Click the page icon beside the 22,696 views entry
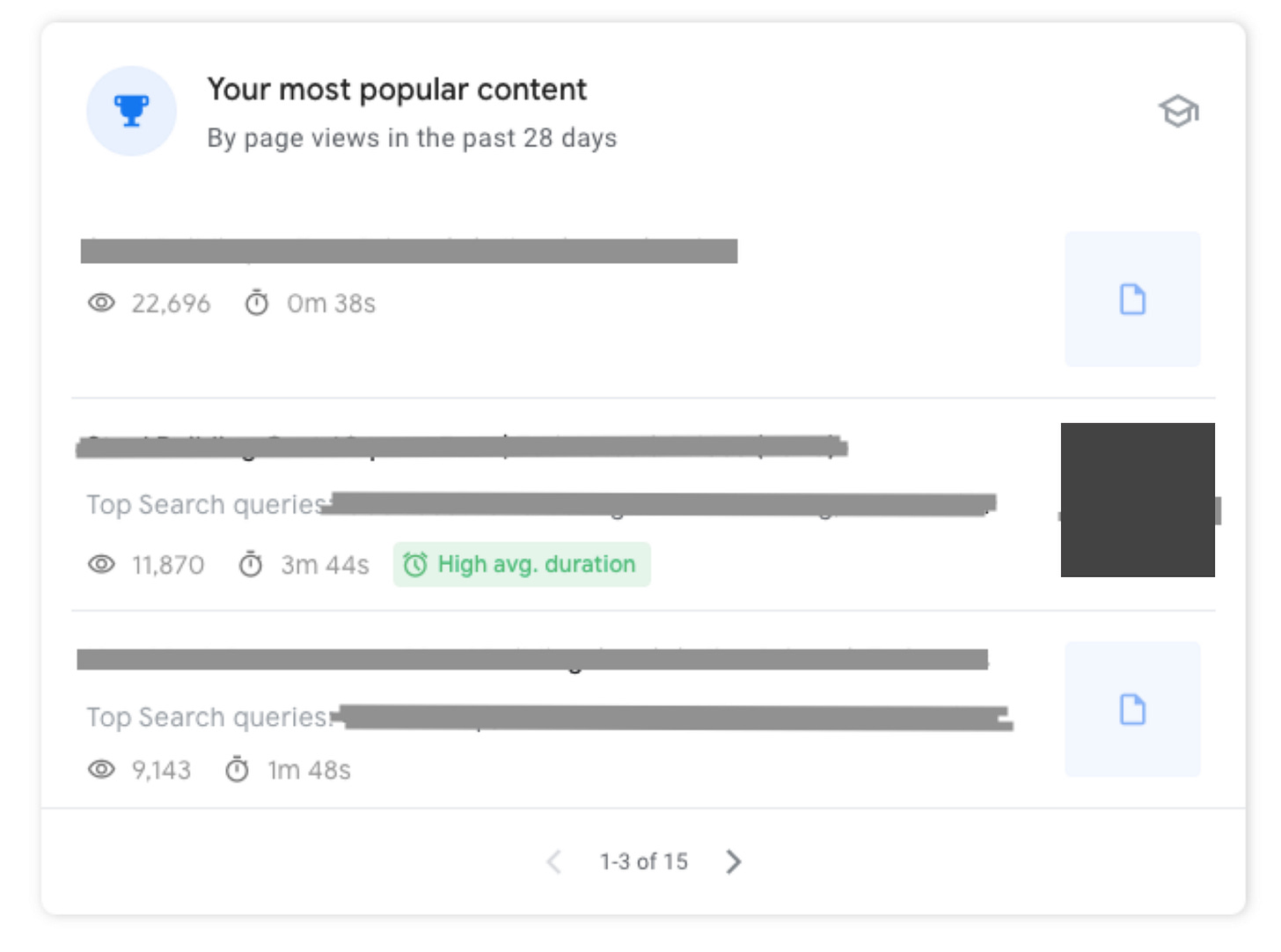 coord(1132,299)
